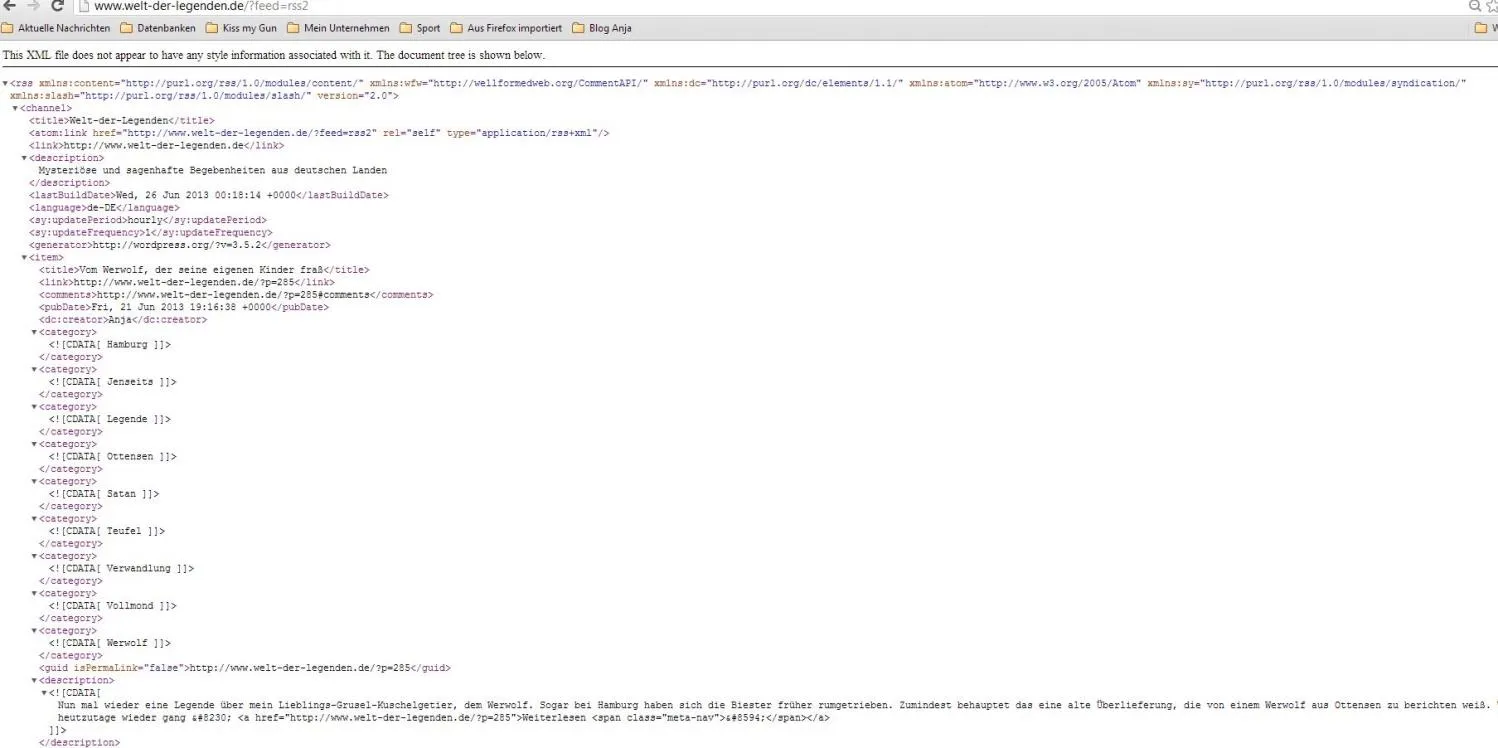Image resolution: width=1498 pixels, height=748 pixels.
Task: Collapse the category node containing Vollmond
Action: coord(35,594)
